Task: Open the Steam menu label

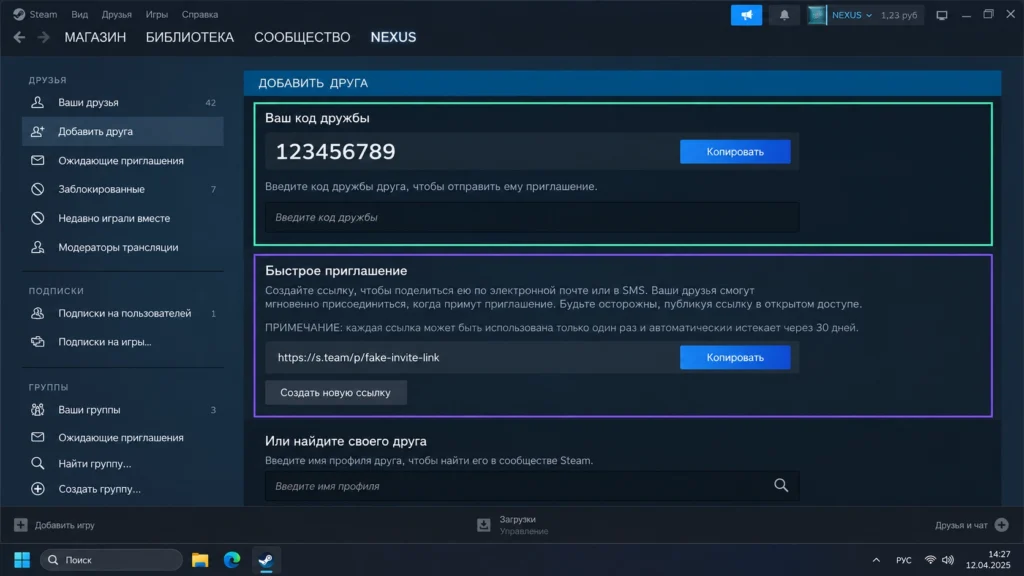Action: click(43, 14)
